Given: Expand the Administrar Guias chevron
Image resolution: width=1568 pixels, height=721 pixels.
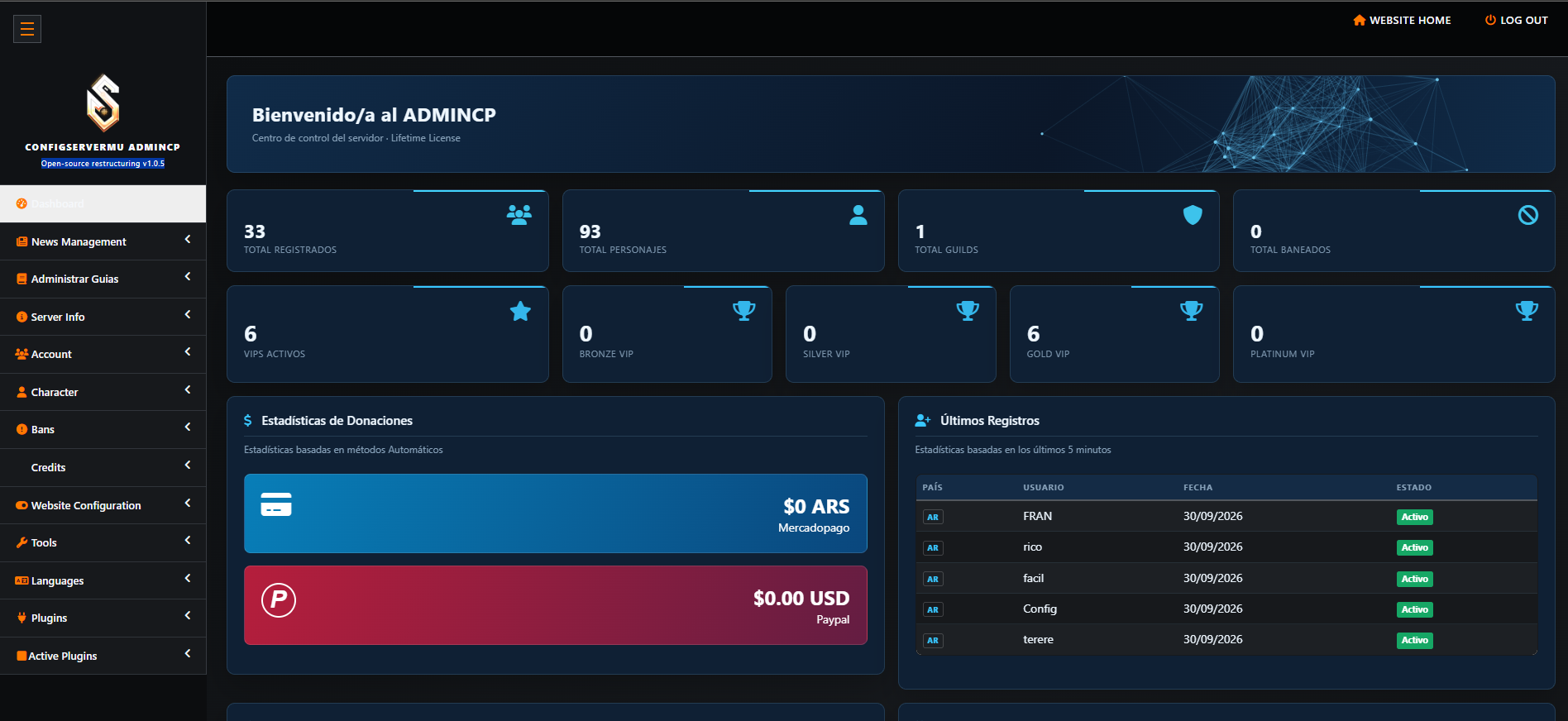Looking at the screenshot, I should coord(188,276).
